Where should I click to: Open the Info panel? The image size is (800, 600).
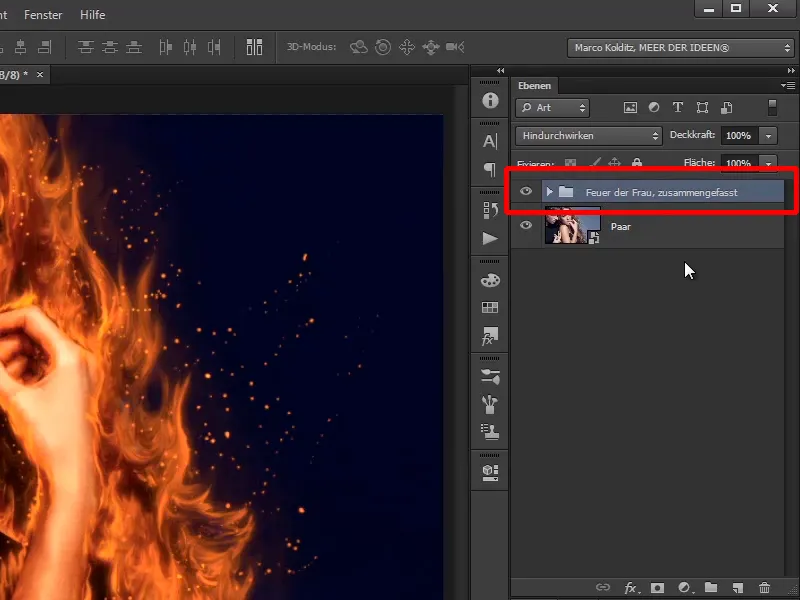click(490, 100)
